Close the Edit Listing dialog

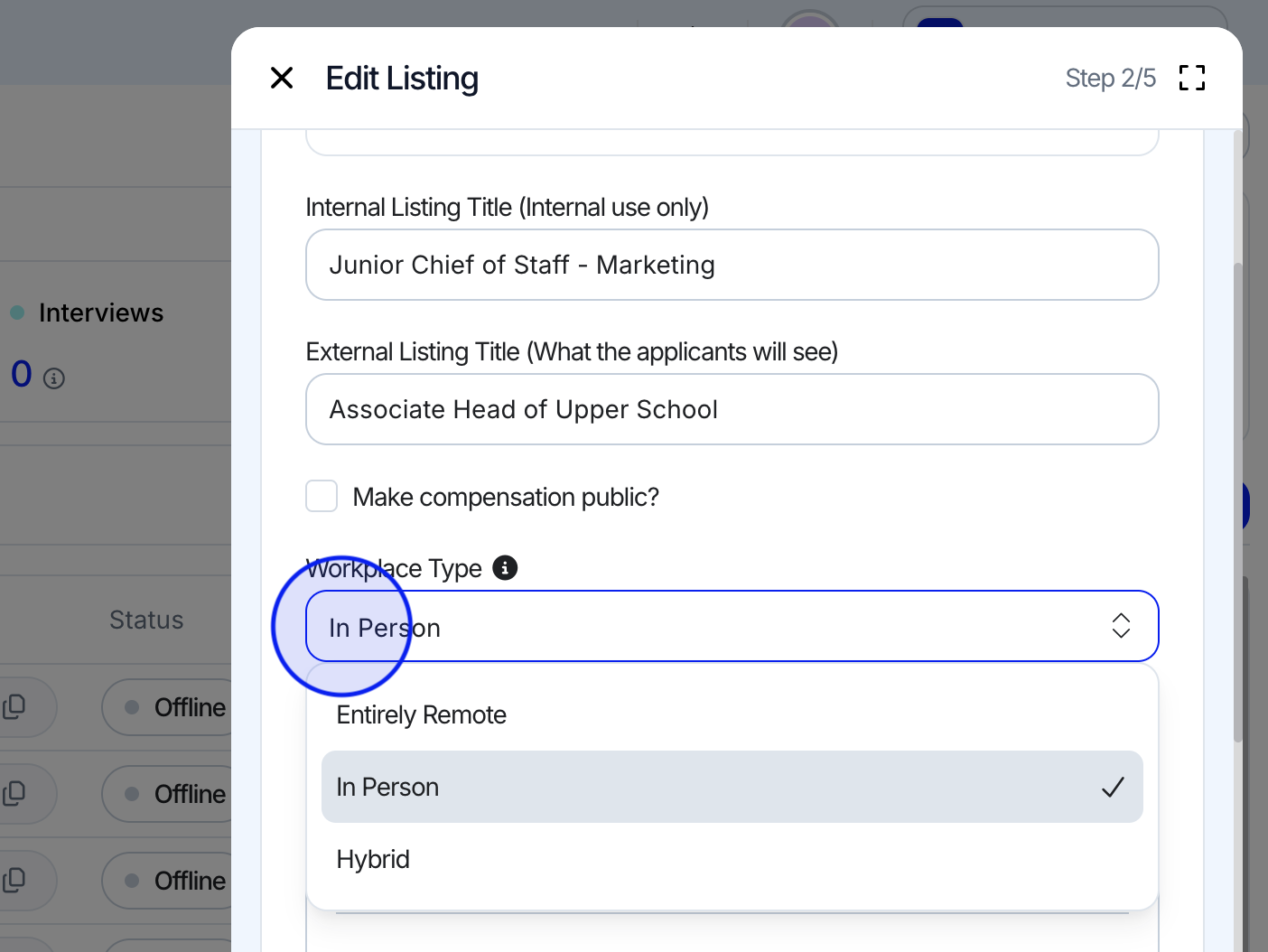[x=282, y=79]
